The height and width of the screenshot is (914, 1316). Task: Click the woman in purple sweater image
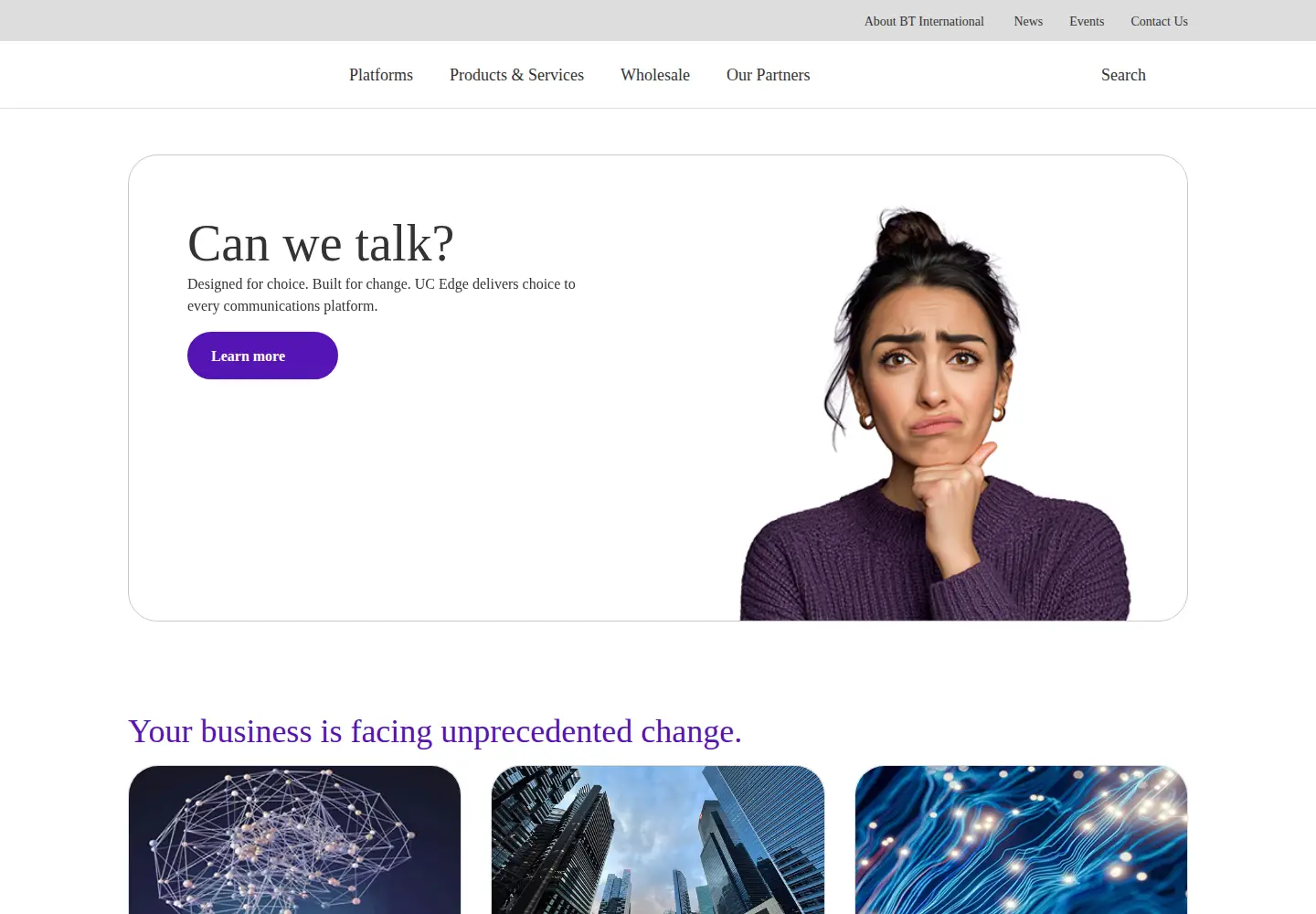point(935,414)
